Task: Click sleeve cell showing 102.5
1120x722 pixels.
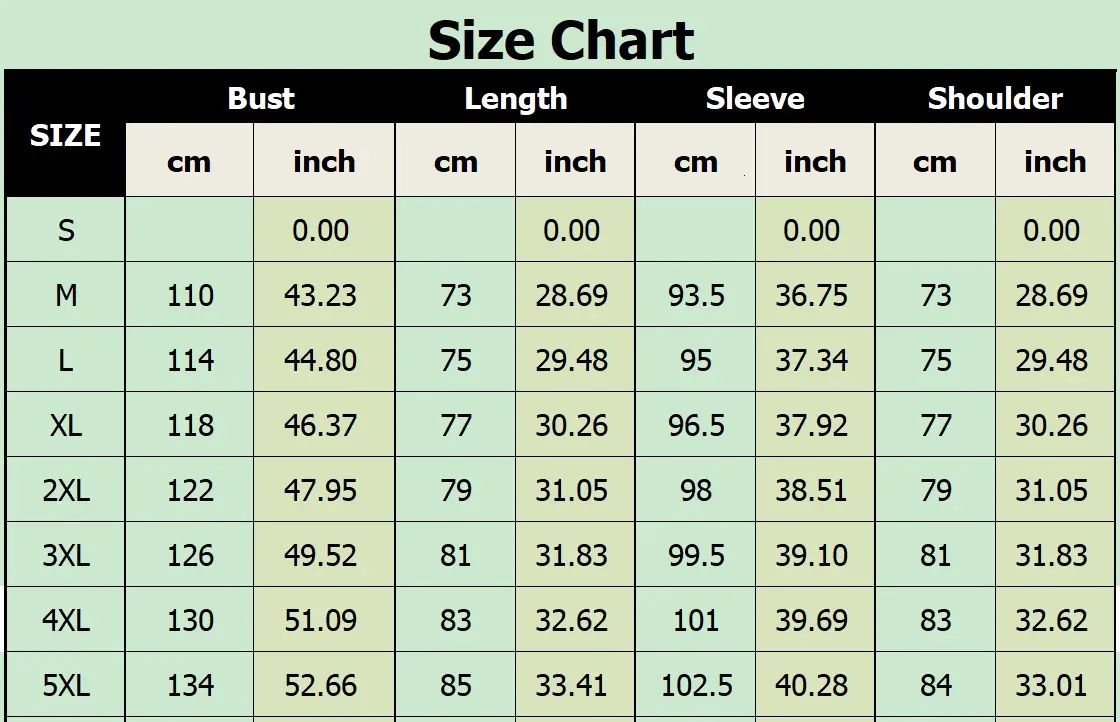Action: pos(696,685)
